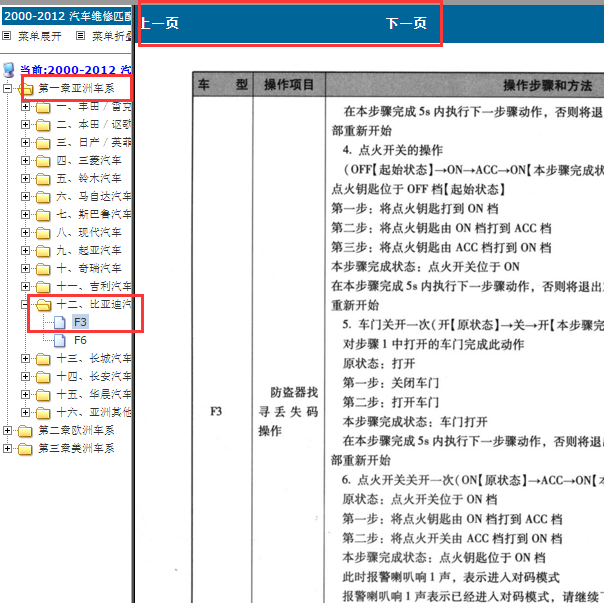Expand the 四、三菱汽车 node
The image size is (604, 603).
click(25, 160)
